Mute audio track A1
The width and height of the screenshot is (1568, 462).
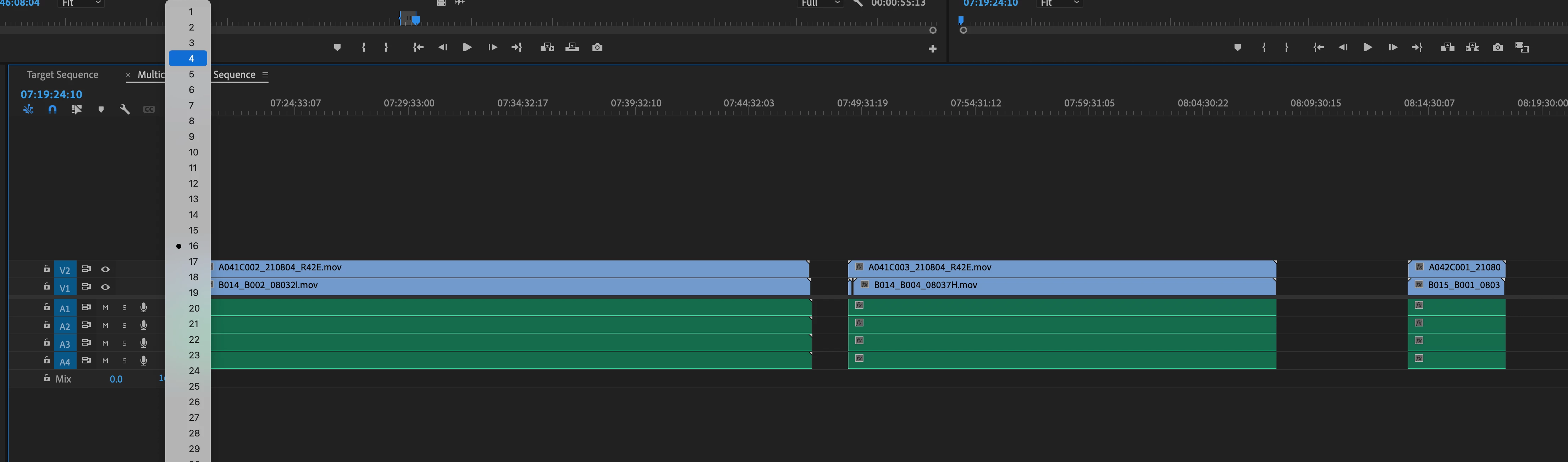pyautogui.click(x=105, y=308)
